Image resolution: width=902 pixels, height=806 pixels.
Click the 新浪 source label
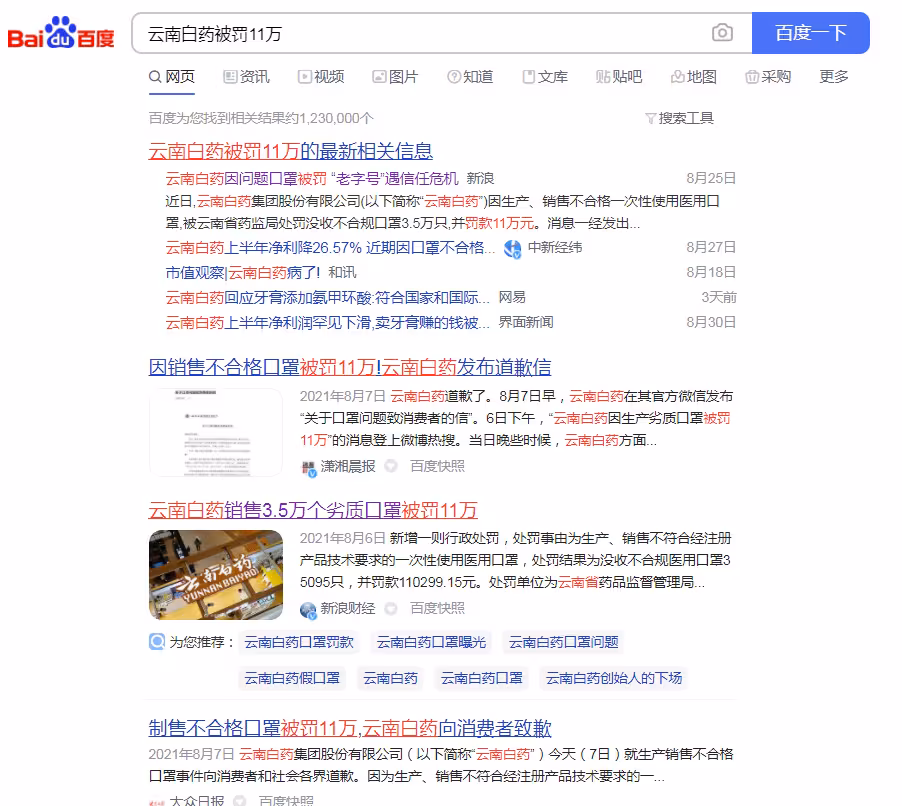[x=480, y=178]
